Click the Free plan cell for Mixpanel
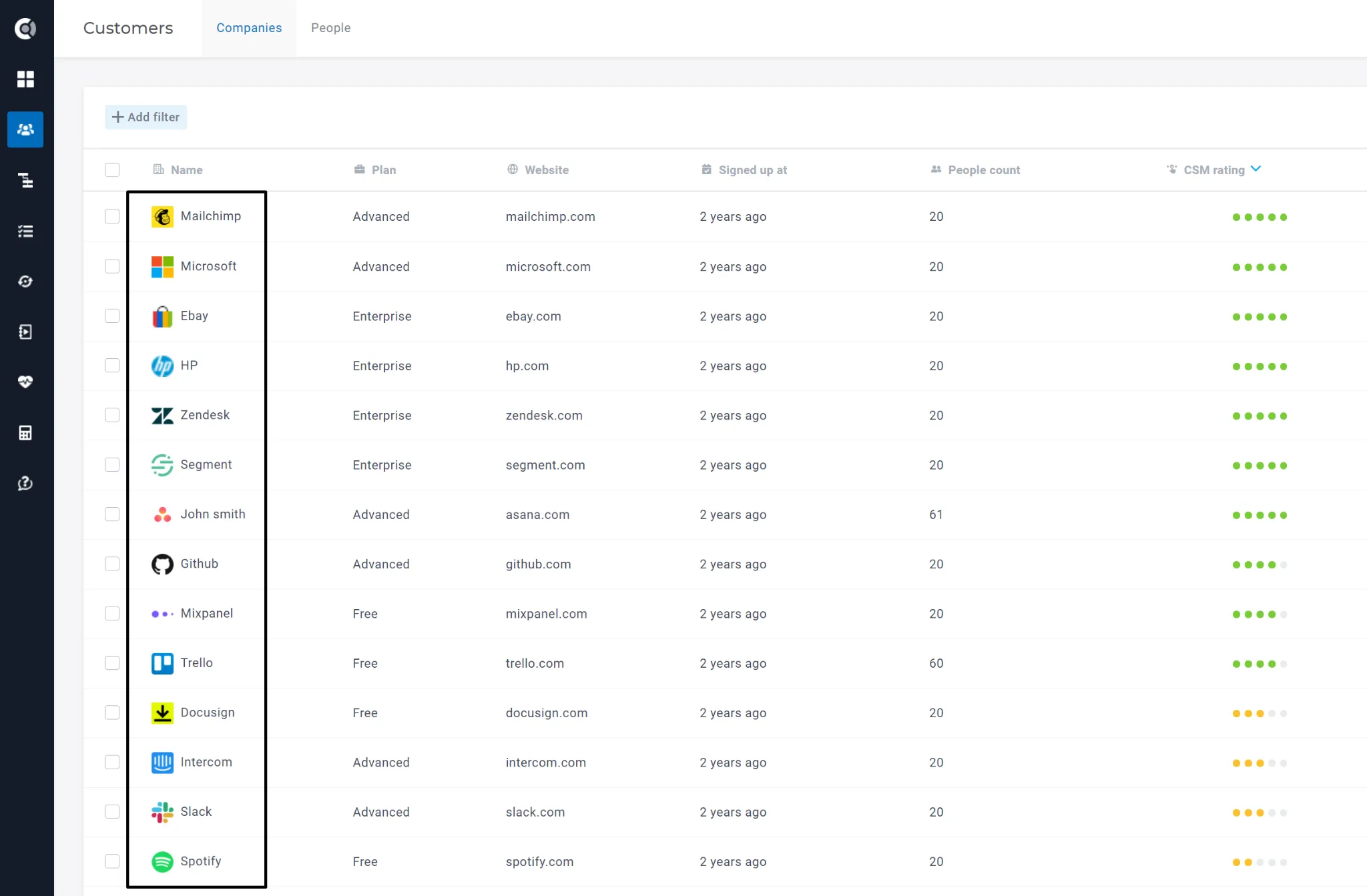This screenshot has width=1367, height=896. [x=365, y=614]
